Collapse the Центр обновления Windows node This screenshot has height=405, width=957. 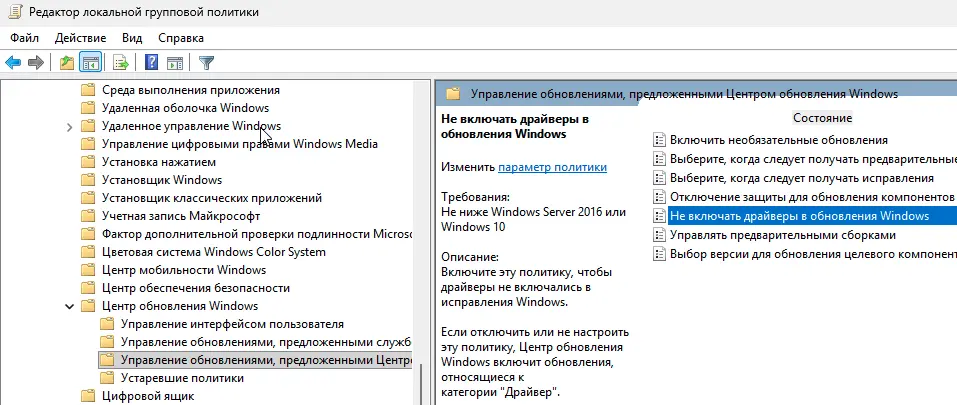point(69,306)
